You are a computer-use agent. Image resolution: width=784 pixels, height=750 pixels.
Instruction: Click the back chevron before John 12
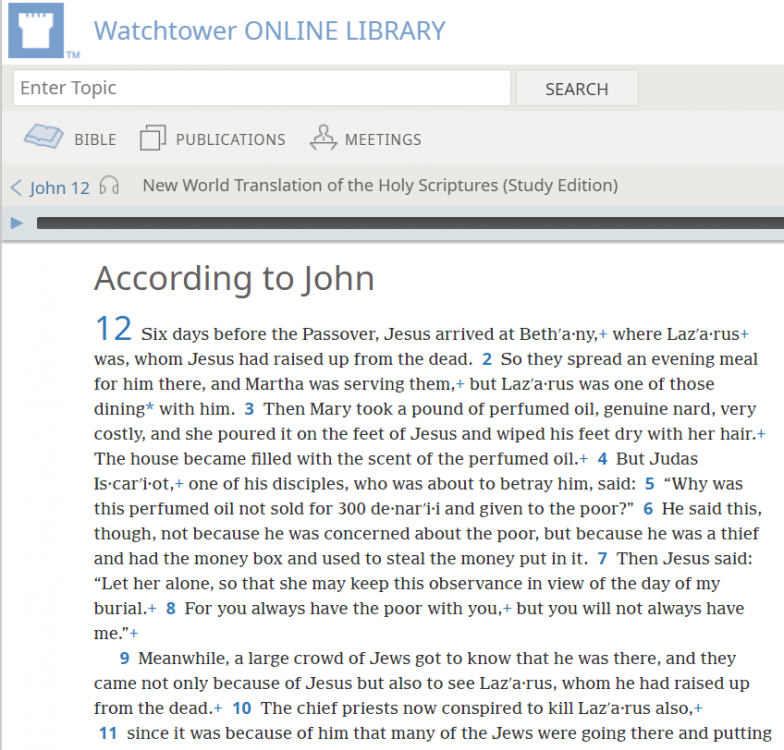(x=16, y=188)
